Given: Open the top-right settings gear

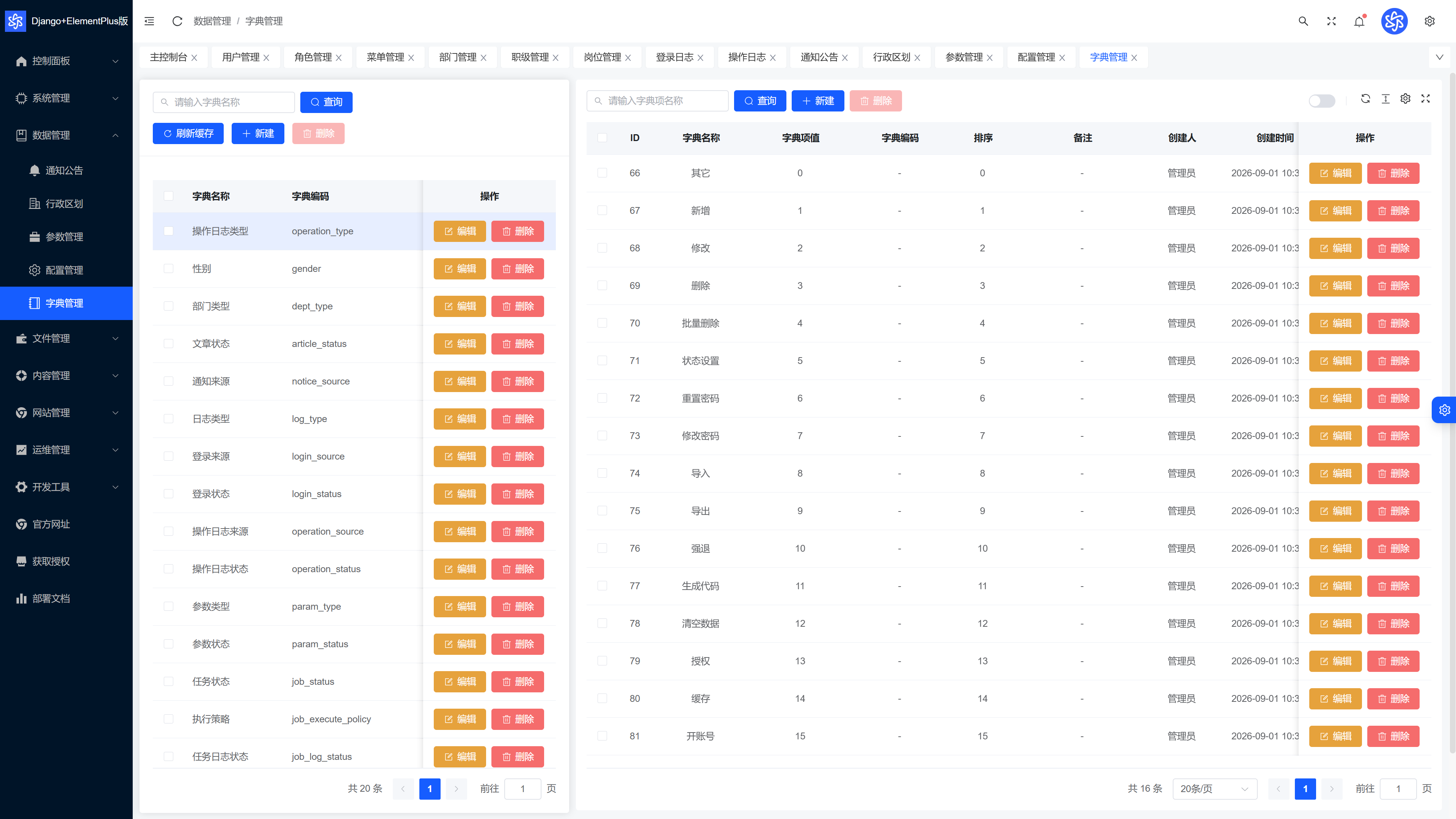Looking at the screenshot, I should [1429, 21].
